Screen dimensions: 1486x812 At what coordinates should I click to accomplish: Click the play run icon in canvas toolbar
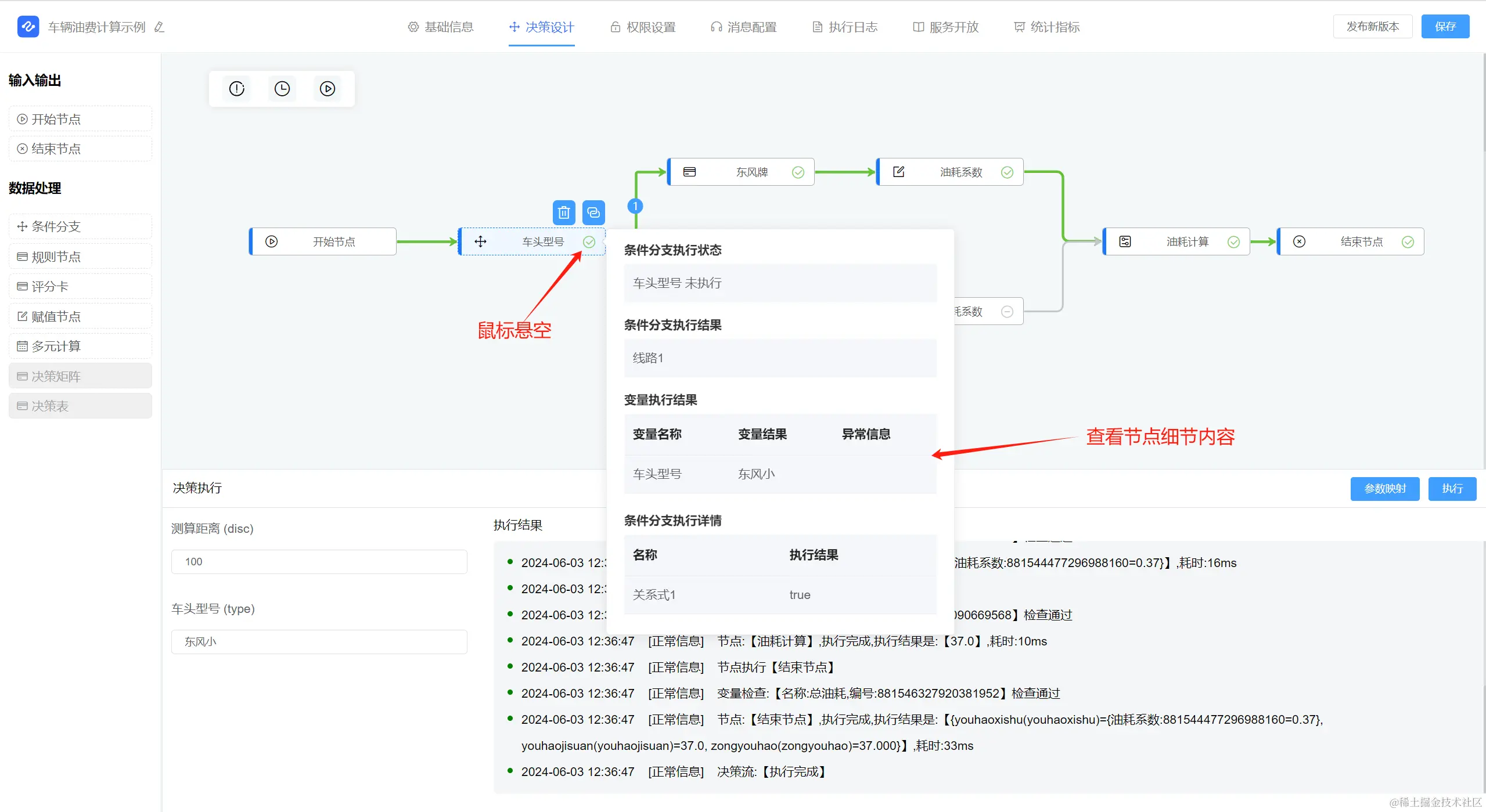coord(328,89)
